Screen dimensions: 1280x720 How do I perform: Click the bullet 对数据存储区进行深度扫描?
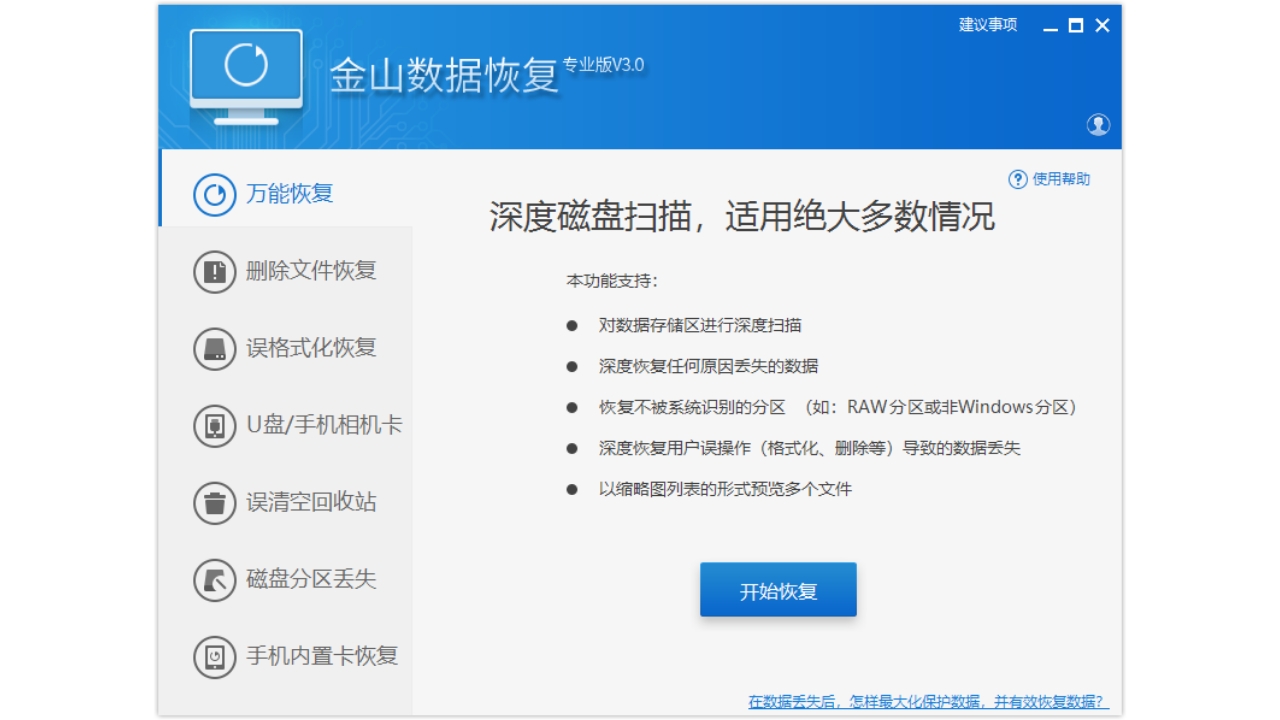coord(700,325)
